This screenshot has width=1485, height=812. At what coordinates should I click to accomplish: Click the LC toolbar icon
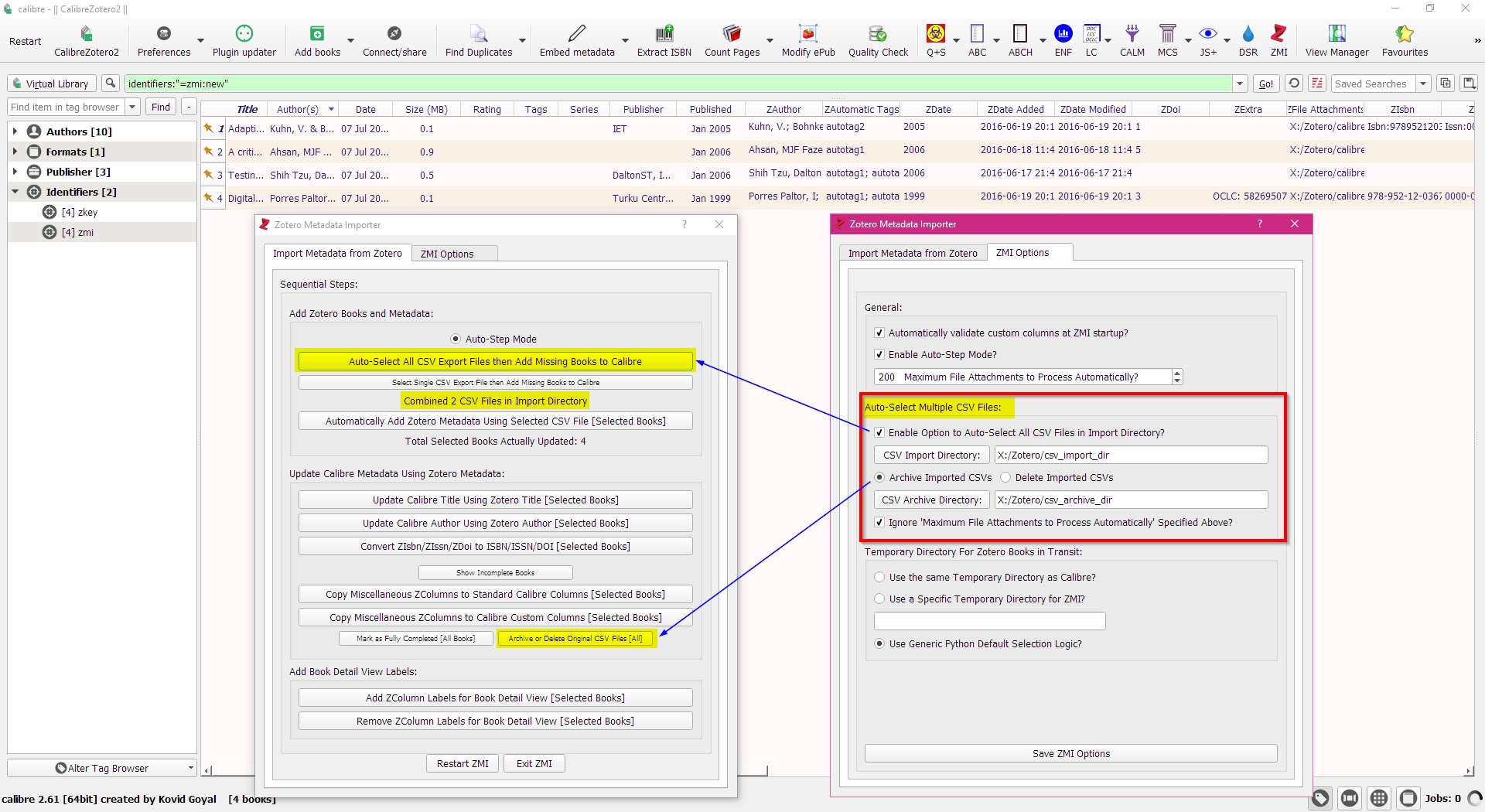click(1091, 34)
